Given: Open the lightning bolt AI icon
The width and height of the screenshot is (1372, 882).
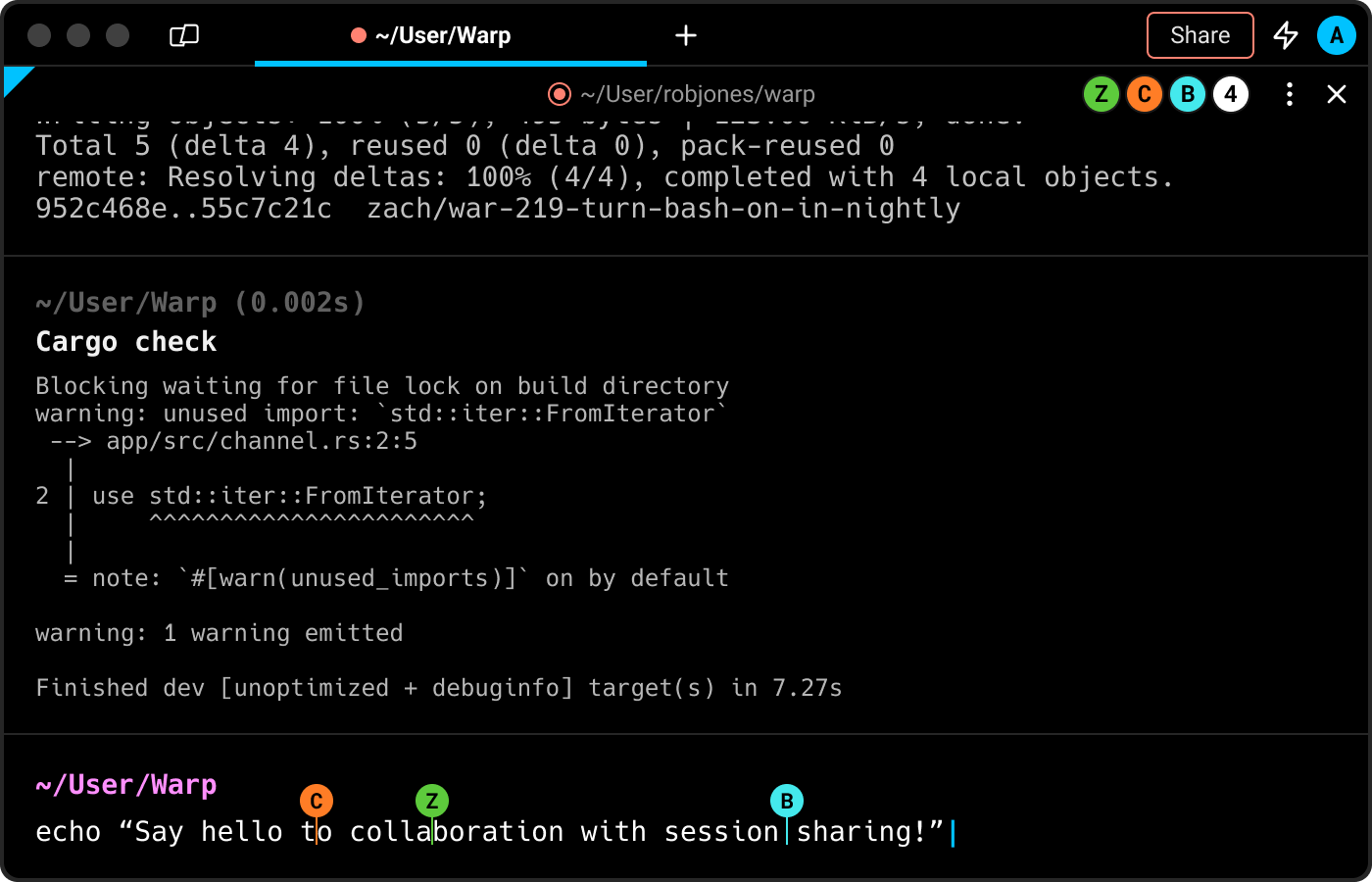Looking at the screenshot, I should (x=1285, y=35).
